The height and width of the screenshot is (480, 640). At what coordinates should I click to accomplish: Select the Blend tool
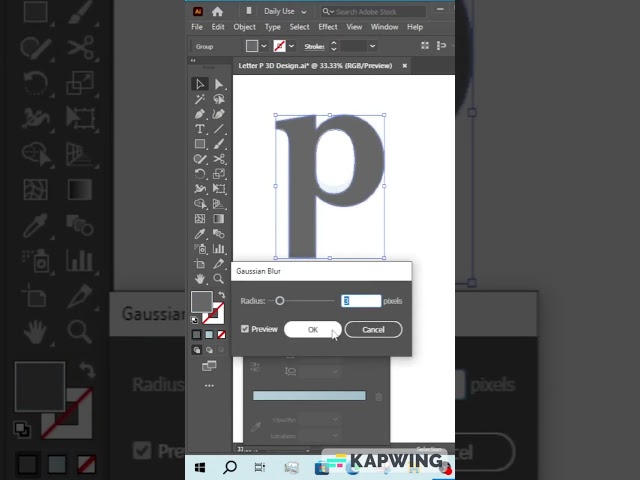[x=219, y=234]
